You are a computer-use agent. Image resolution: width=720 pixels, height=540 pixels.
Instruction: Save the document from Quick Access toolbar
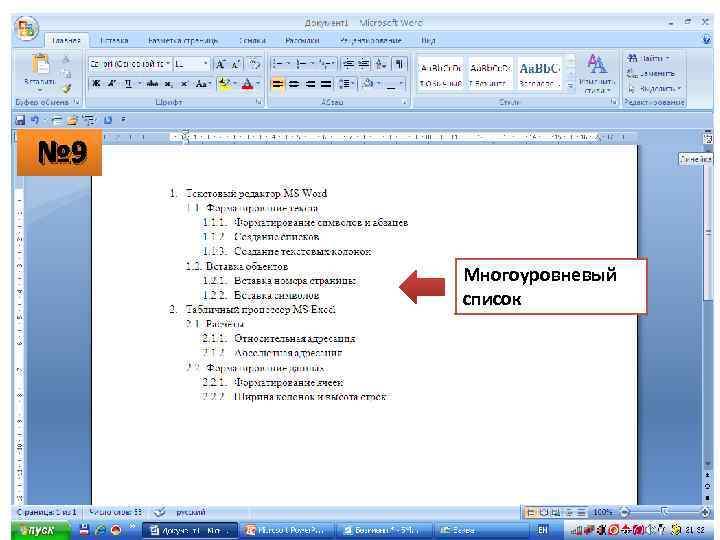coord(20,120)
